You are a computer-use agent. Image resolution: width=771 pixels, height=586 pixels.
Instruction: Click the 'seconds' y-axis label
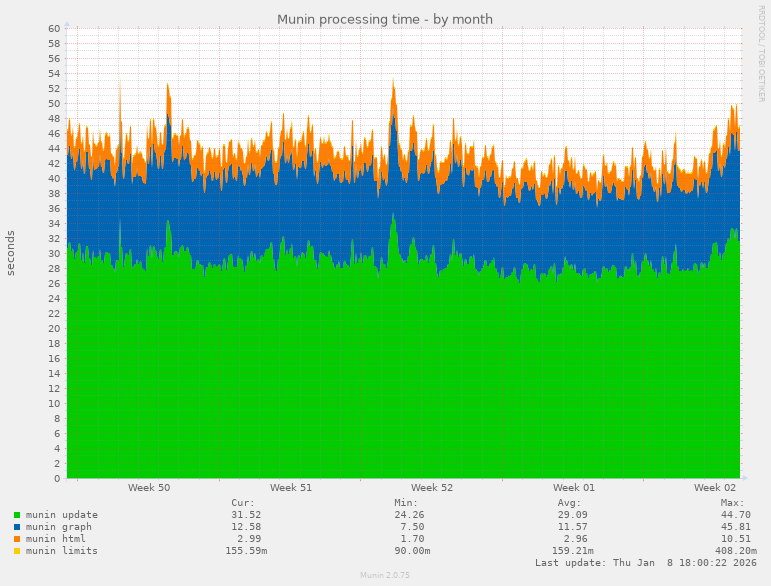click(10, 253)
